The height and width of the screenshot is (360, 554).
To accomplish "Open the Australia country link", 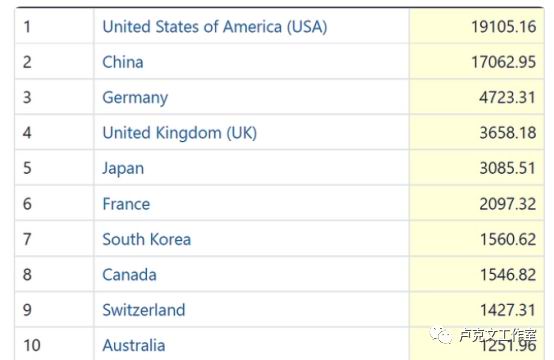I will coord(134,346).
